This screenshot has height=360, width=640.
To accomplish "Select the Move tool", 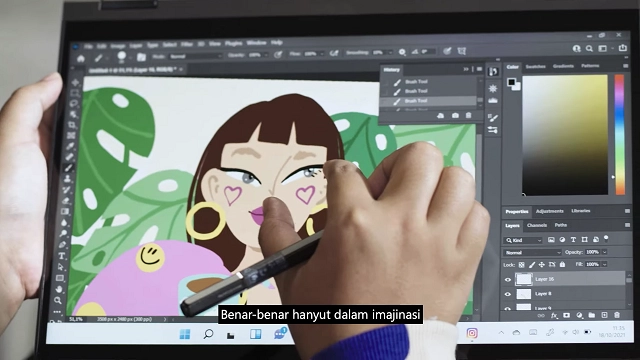I will click(x=76, y=82).
